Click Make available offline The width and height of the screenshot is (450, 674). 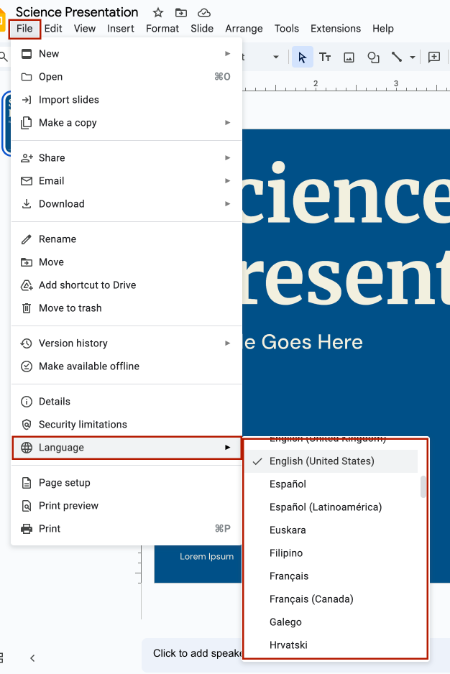click(x=126, y=366)
